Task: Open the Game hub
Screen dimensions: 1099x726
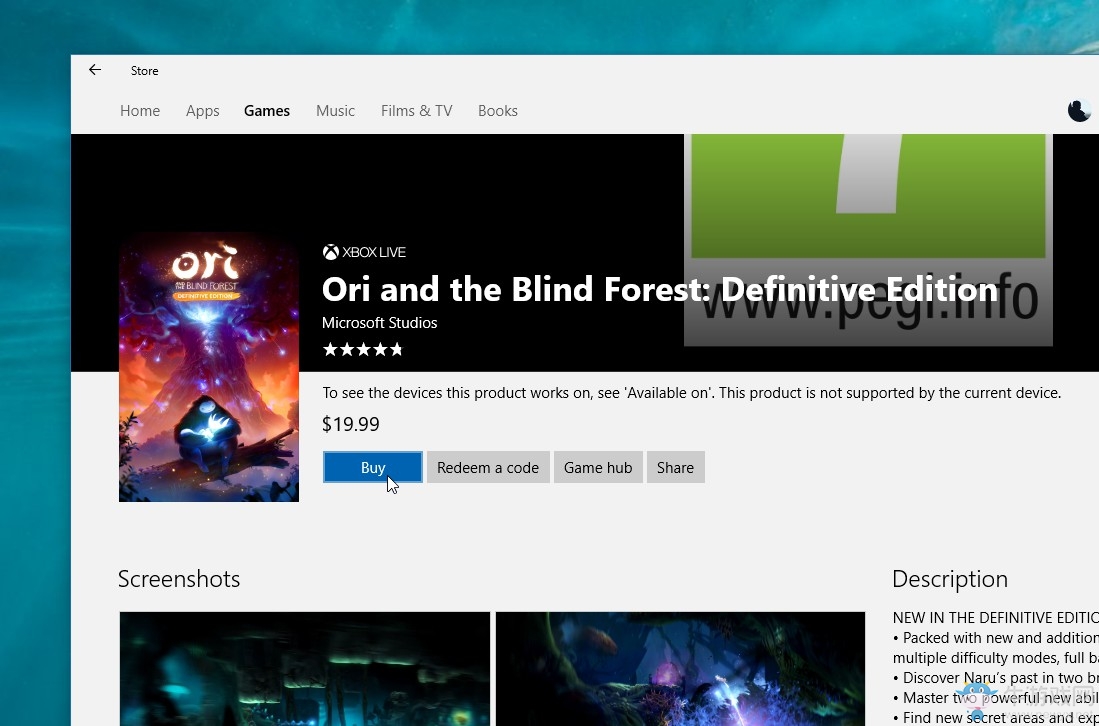Action: click(x=598, y=467)
